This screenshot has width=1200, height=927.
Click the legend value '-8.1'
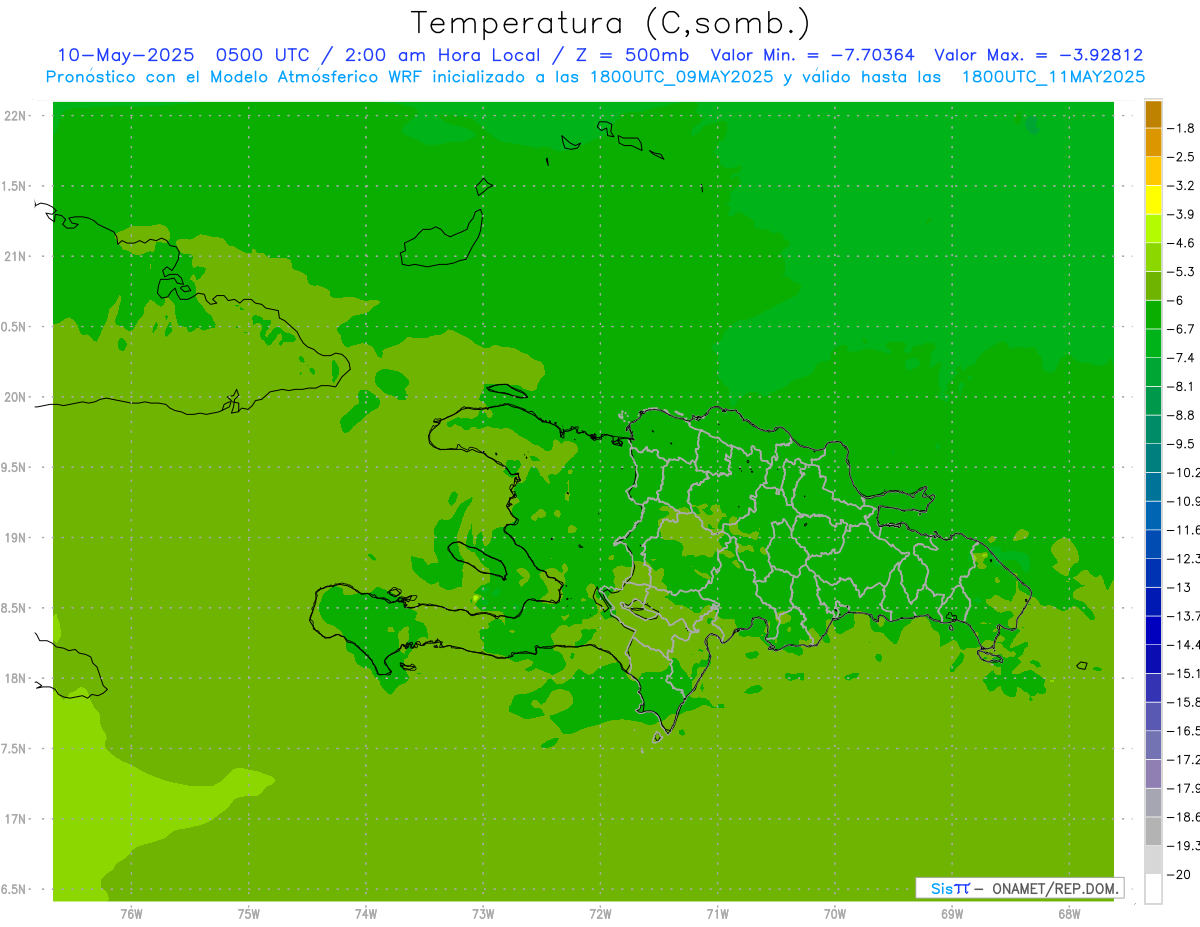pos(1181,387)
